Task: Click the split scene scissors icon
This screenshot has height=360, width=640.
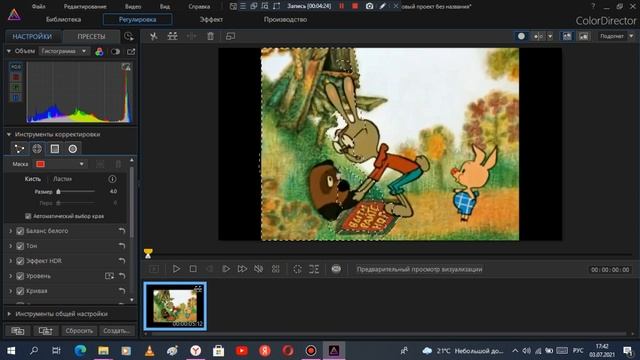Action: click(154, 36)
